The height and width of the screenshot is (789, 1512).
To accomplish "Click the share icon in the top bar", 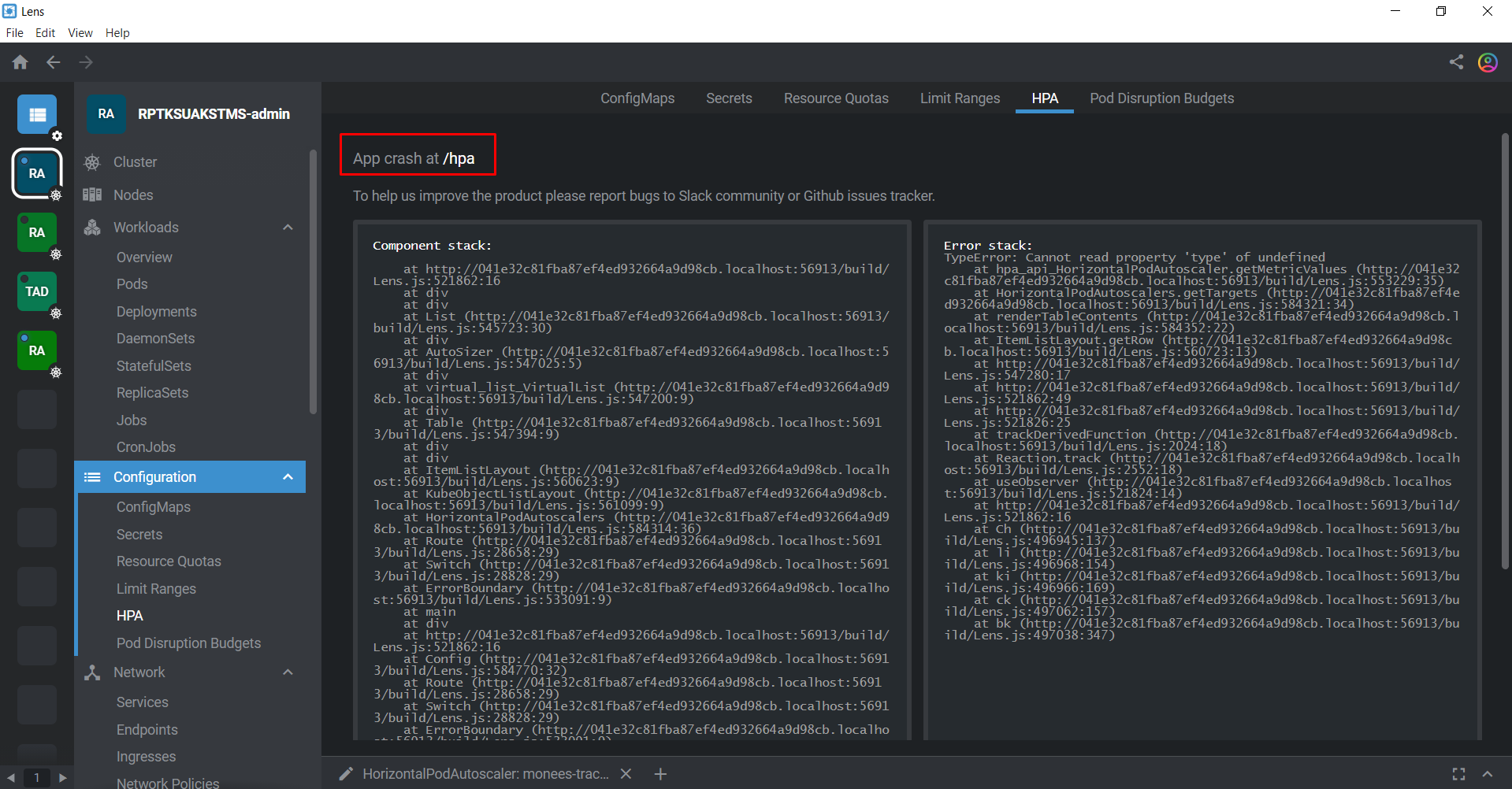I will (x=1456, y=62).
